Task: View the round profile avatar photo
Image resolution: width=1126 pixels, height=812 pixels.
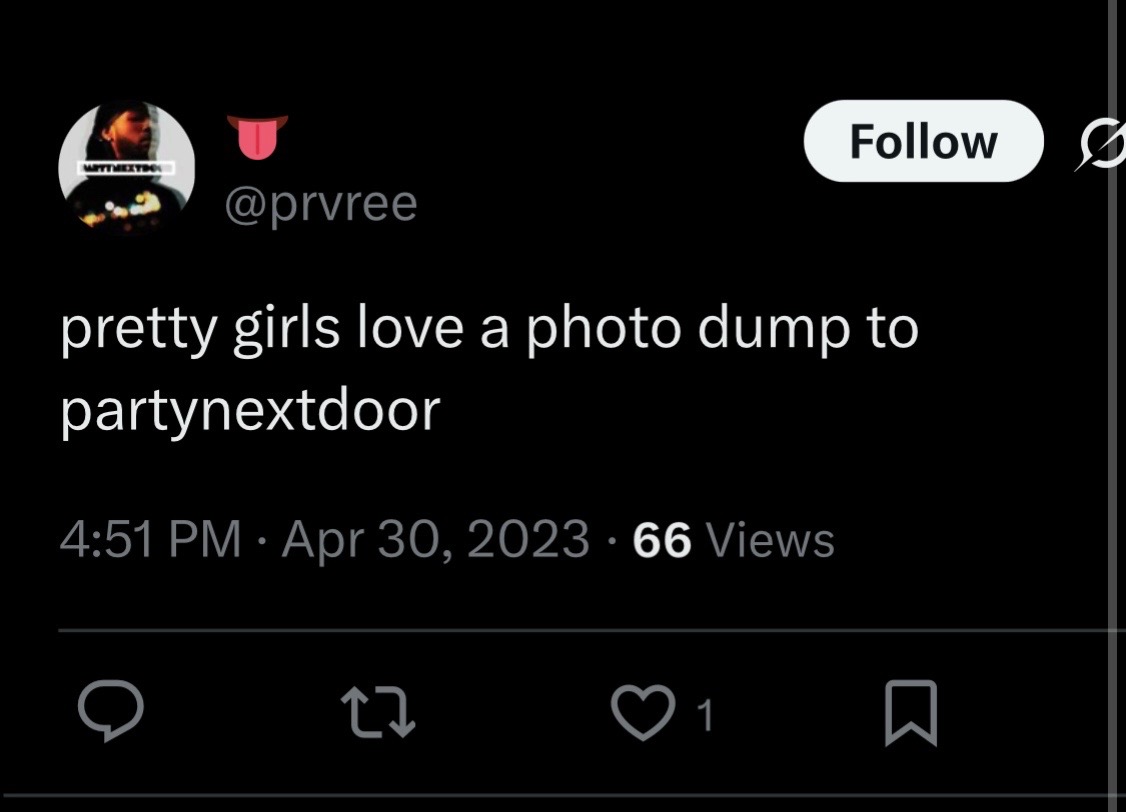Action: 126,168
